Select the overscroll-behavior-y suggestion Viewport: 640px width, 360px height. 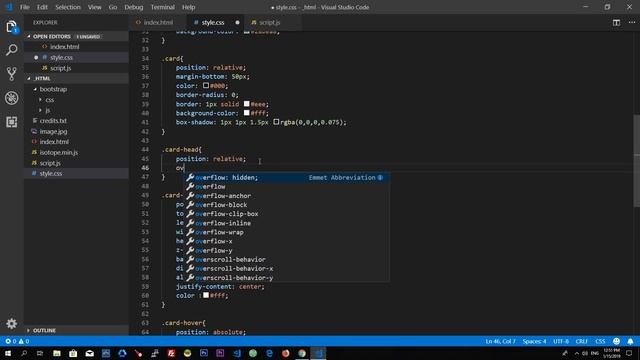pos(286,278)
